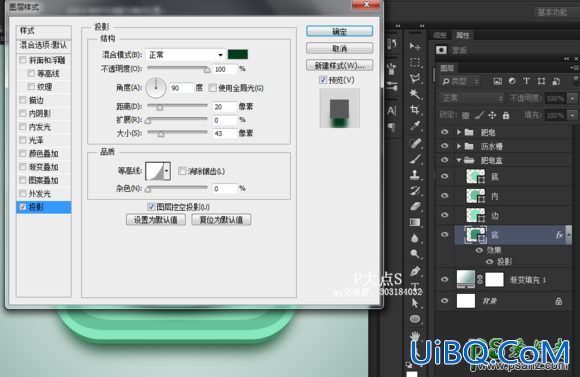Viewport: 580px width, 377px height.
Task: Select the Ellipse shape tool
Action: click(415, 319)
